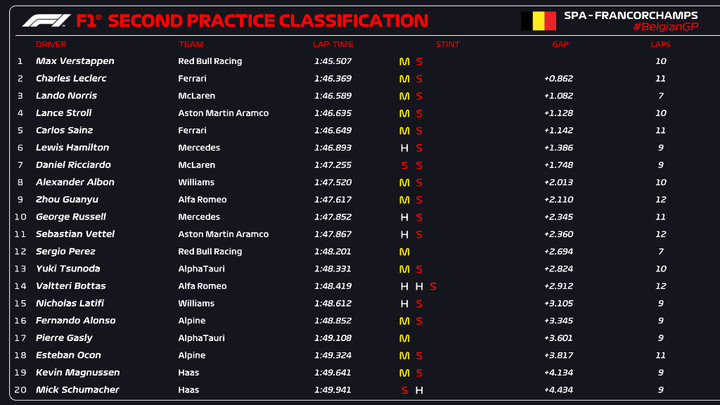
Task: Click the GAP column header
Action: point(560,45)
